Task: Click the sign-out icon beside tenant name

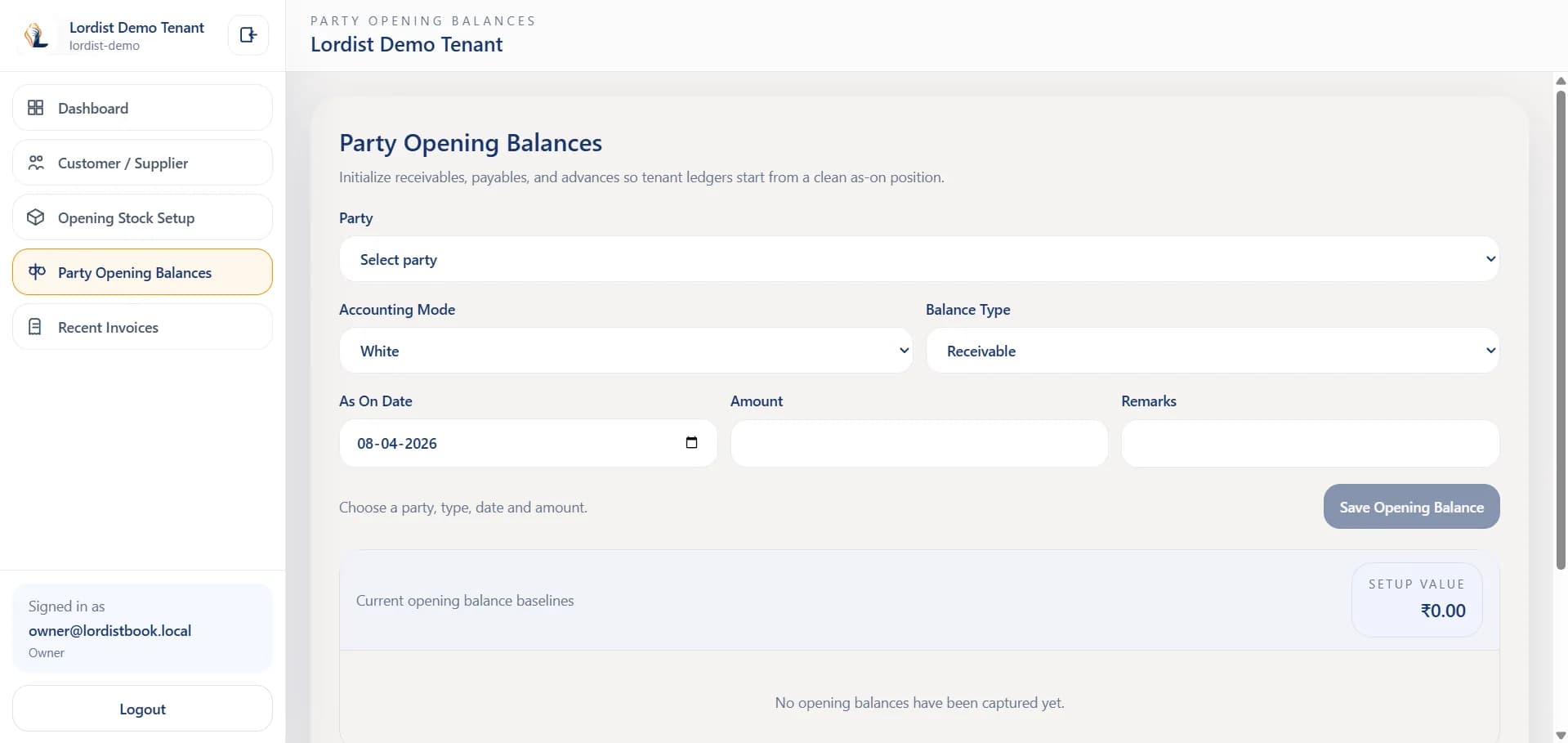Action: click(x=248, y=35)
